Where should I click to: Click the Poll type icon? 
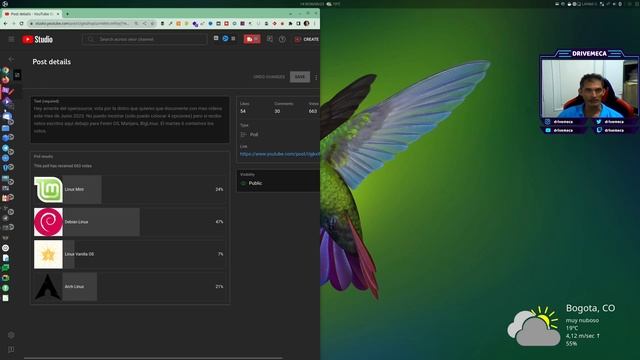tap(244, 134)
